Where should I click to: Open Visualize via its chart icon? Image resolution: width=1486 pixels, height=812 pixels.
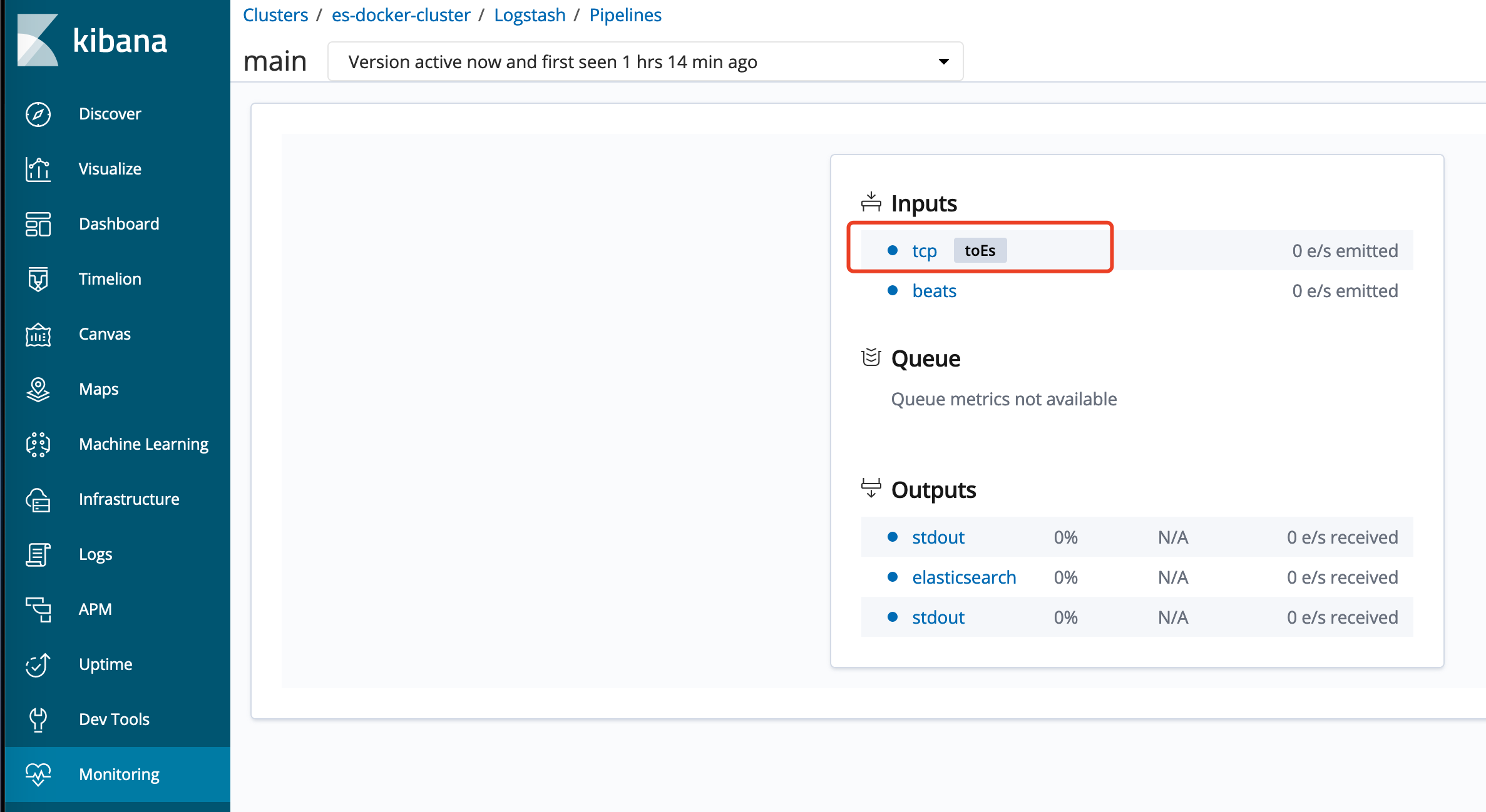(x=38, y=169)
